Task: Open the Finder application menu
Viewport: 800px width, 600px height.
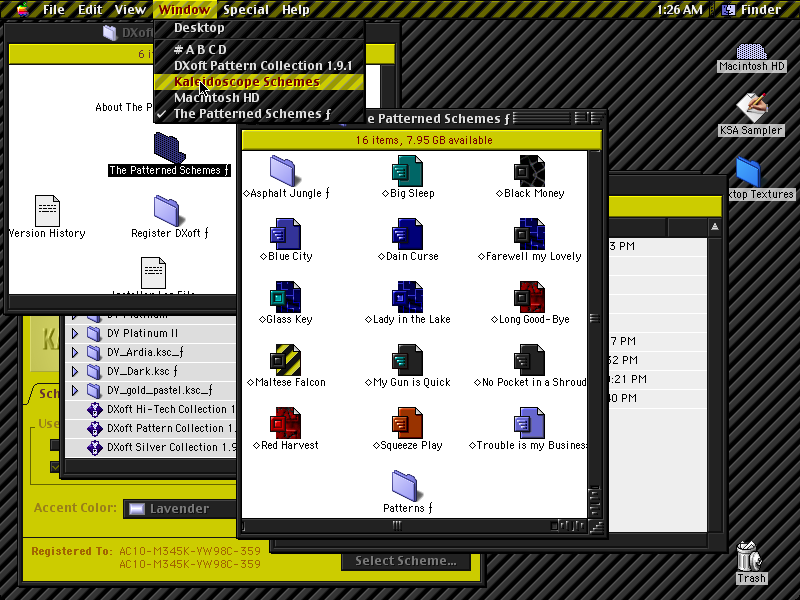Action: (x=752, y=10)
